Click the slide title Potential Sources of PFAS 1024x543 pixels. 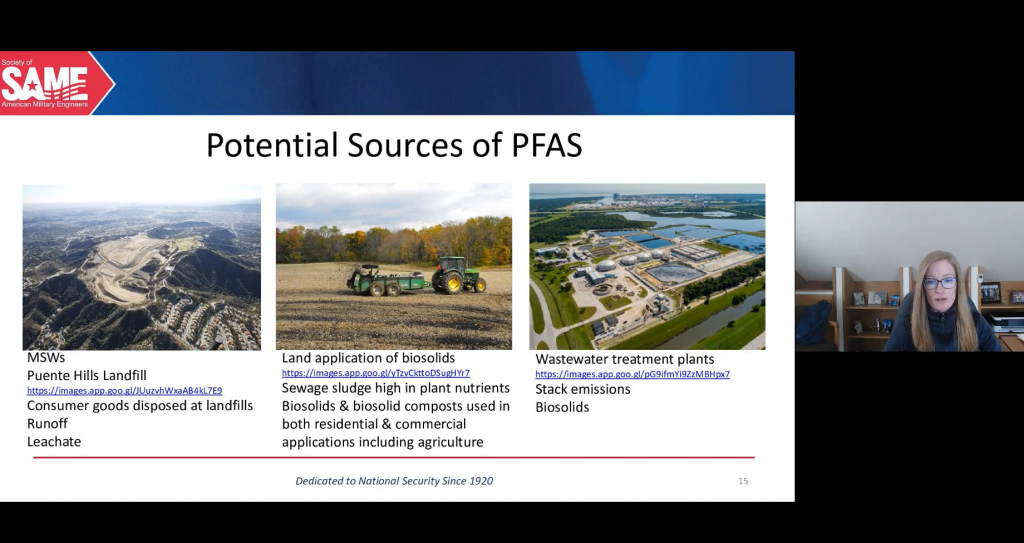click(x=394, y=145)
